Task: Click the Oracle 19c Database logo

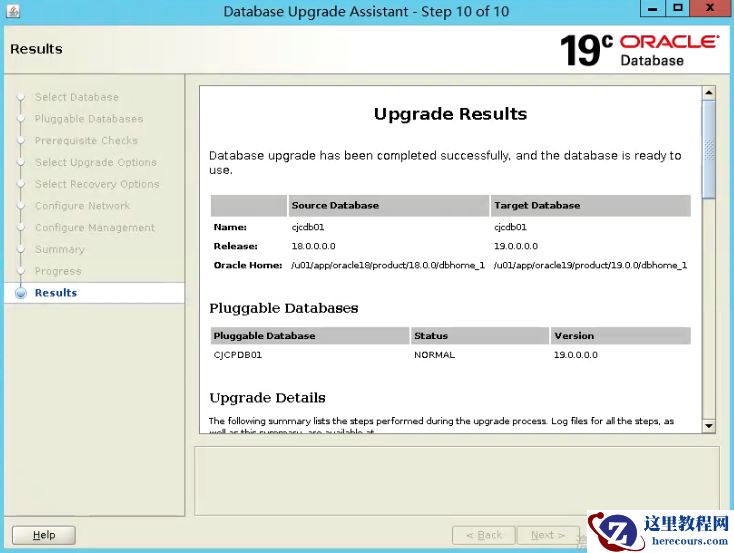Action: click(x=639, y=50)
